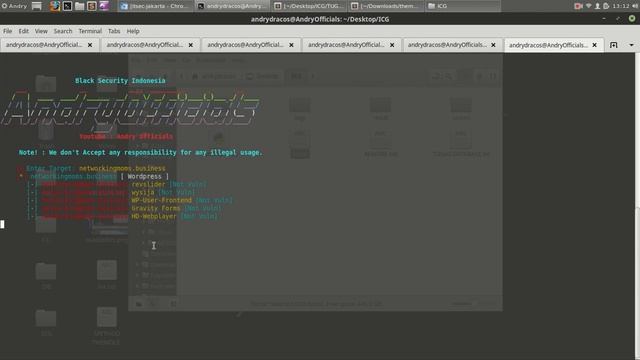The height and width of the screenshot is (360, 640).
Task: Click the show desktop icon in the panel
Action: tap(37, 6)
